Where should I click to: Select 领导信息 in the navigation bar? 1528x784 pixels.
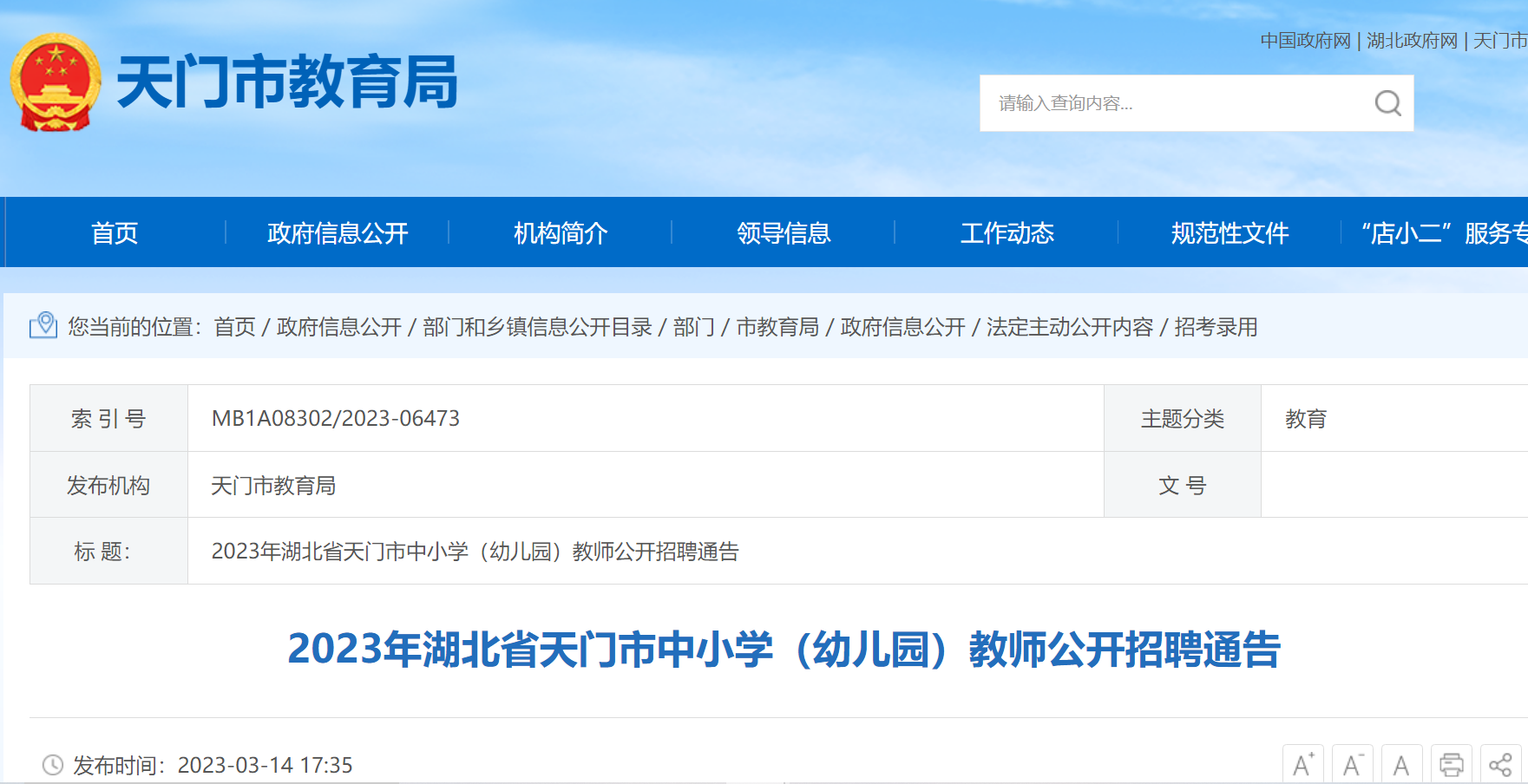[x=784, y=232]
